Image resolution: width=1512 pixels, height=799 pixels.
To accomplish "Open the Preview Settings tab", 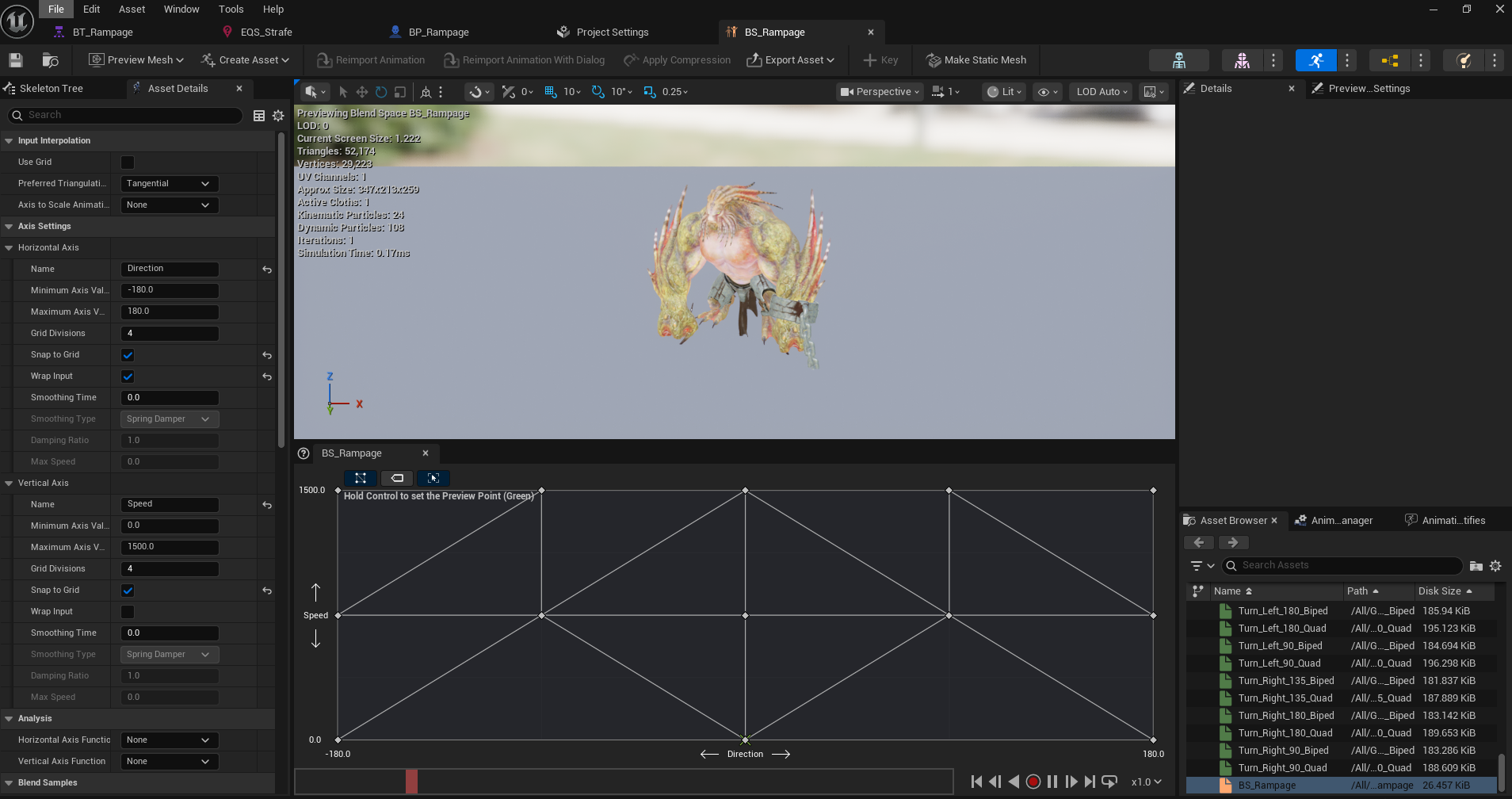I will [1369, 89].
